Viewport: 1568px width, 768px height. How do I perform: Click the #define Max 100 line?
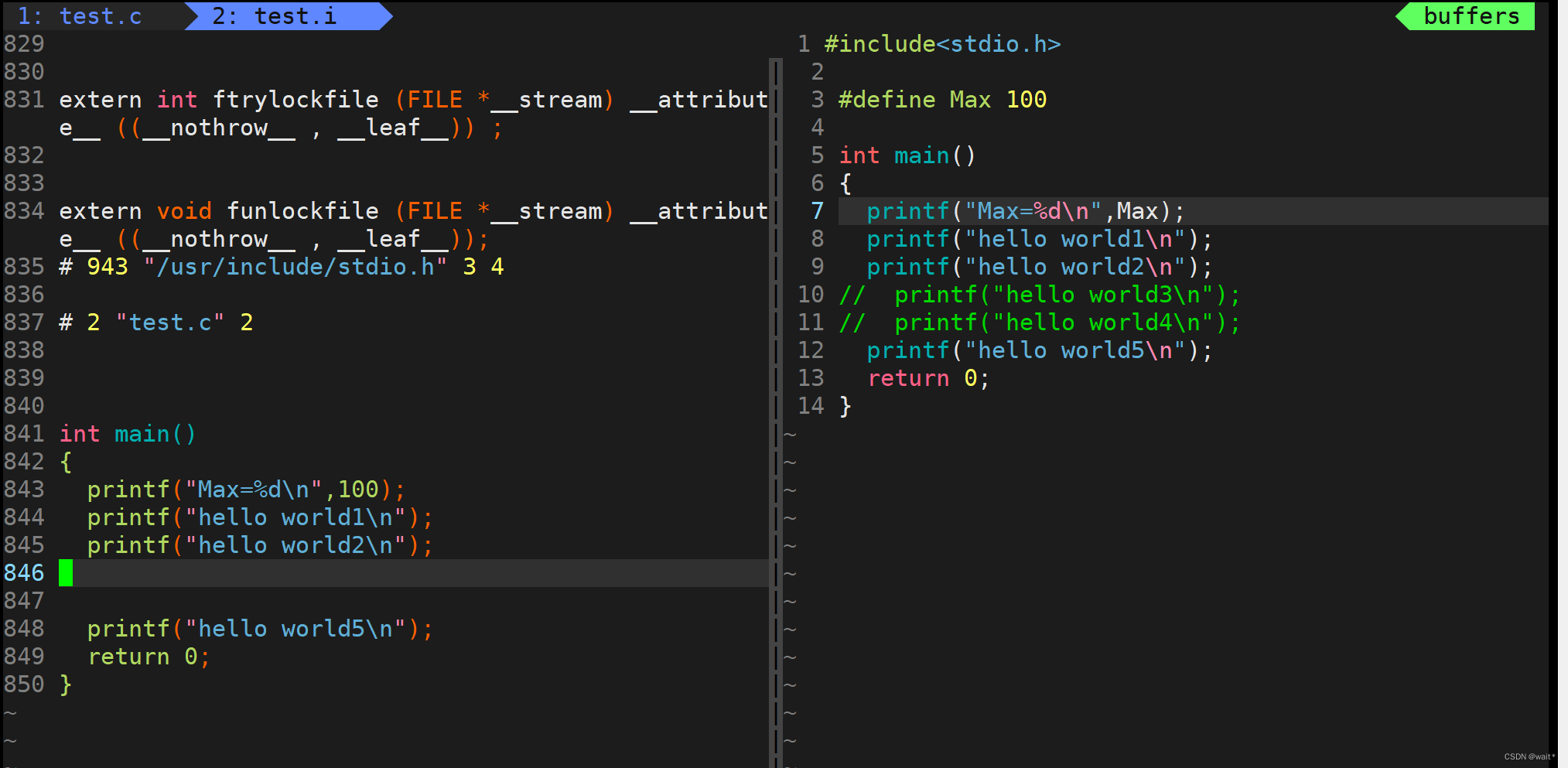[x=942, y=100]
